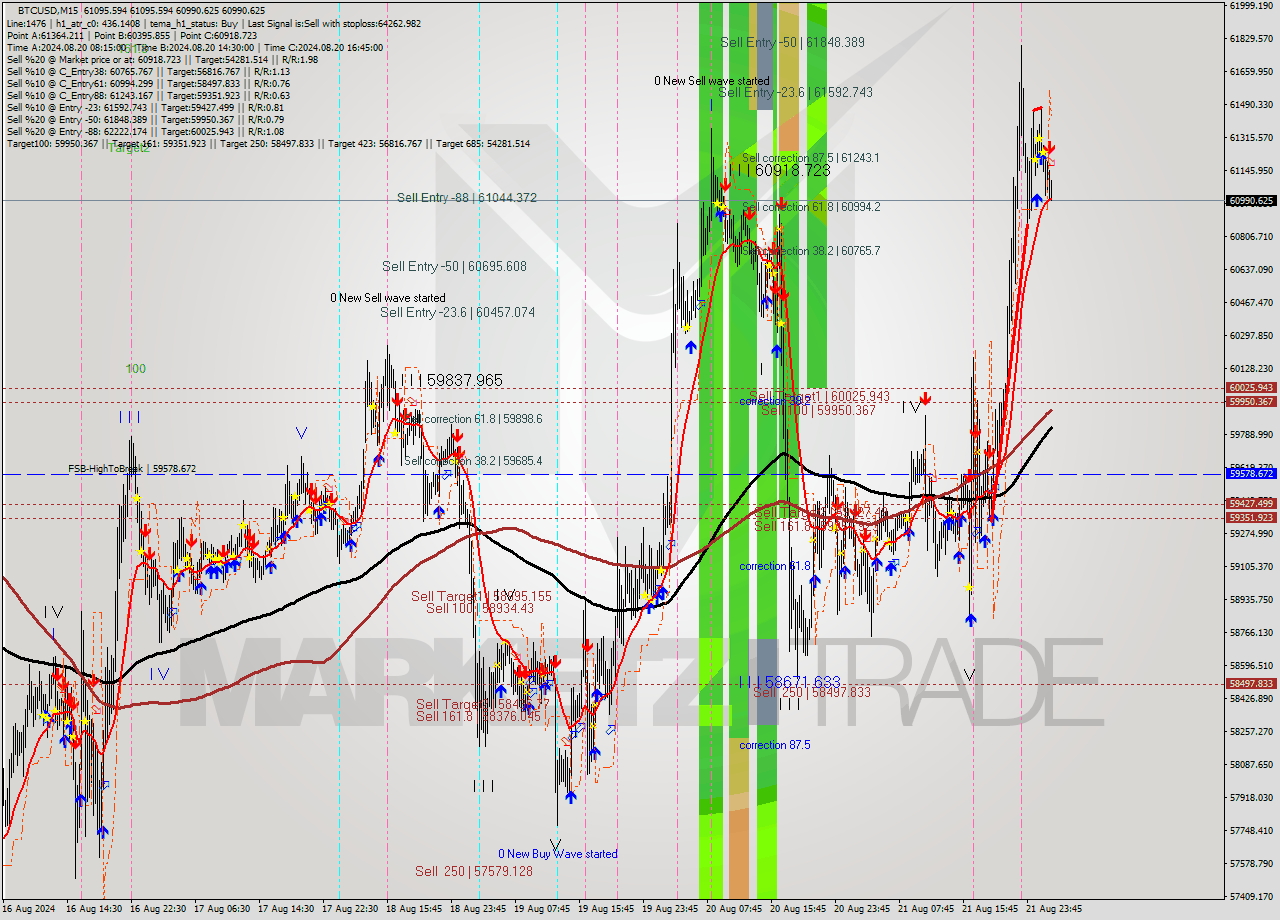The image size is (1280, 920).
Task: Select 'Sell 161.8 | 58376.045' target label
Action: [478, 716]
